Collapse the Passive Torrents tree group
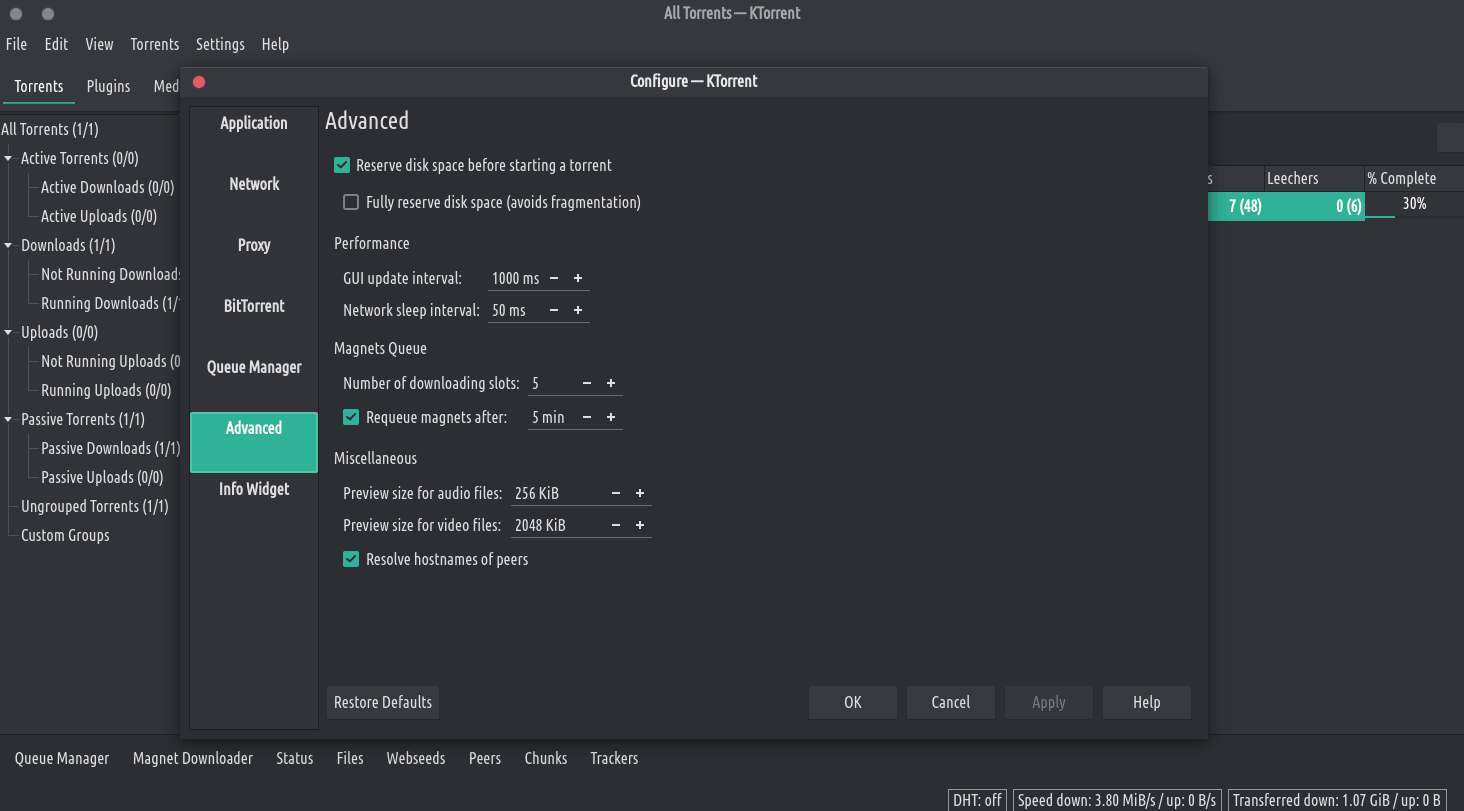The width and height of the screenshot is (1464, 811). point(9,420)
